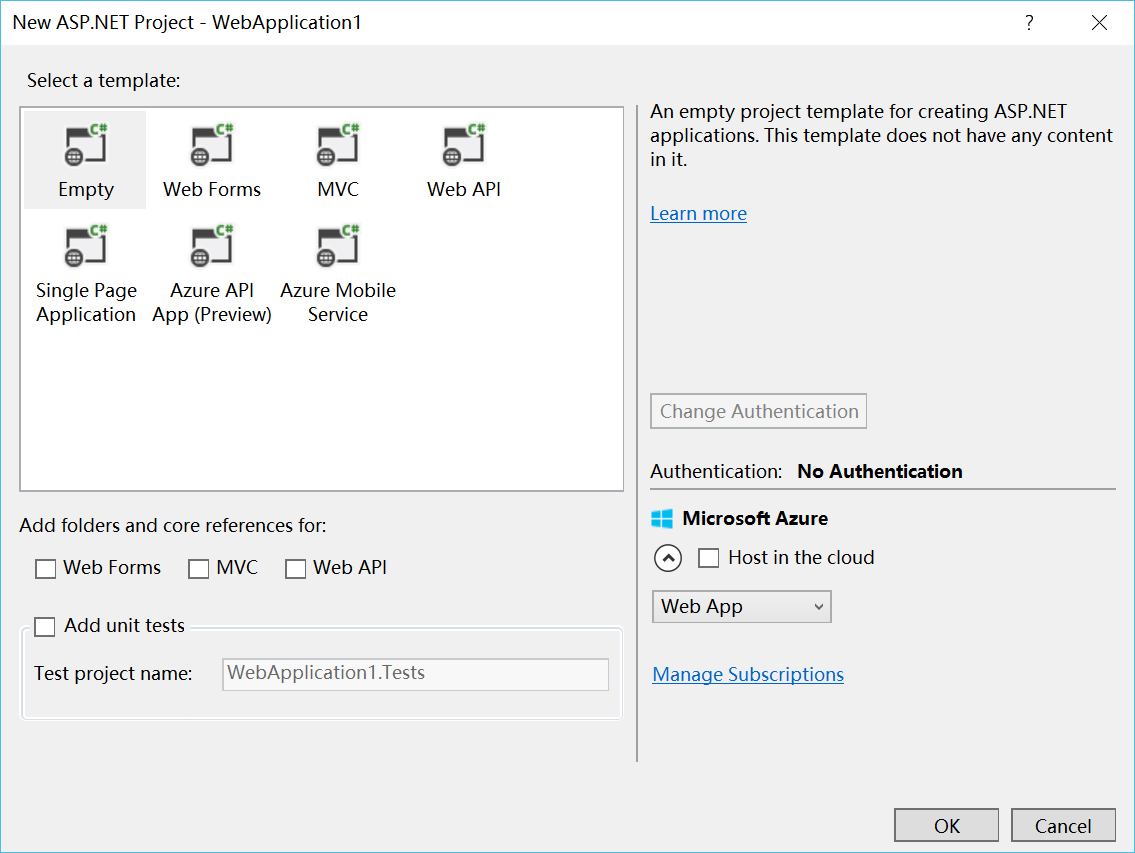Image resolution: width=1135 pixels, height=853 pixels.
Task: Click the 'Test project name:' label
Action: coord(113,674)
